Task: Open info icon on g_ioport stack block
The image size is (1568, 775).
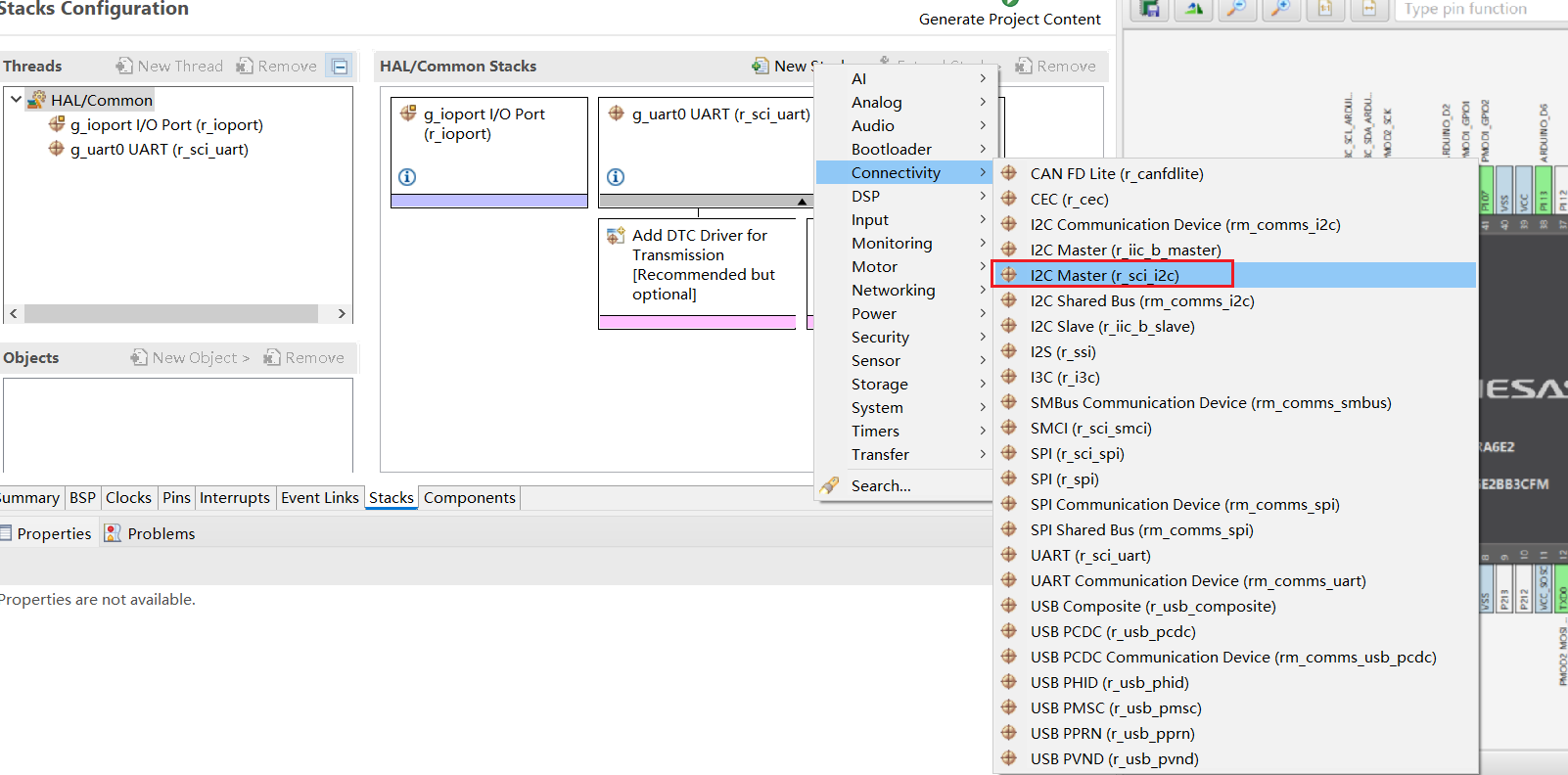Action: click(x=407, y=177)
